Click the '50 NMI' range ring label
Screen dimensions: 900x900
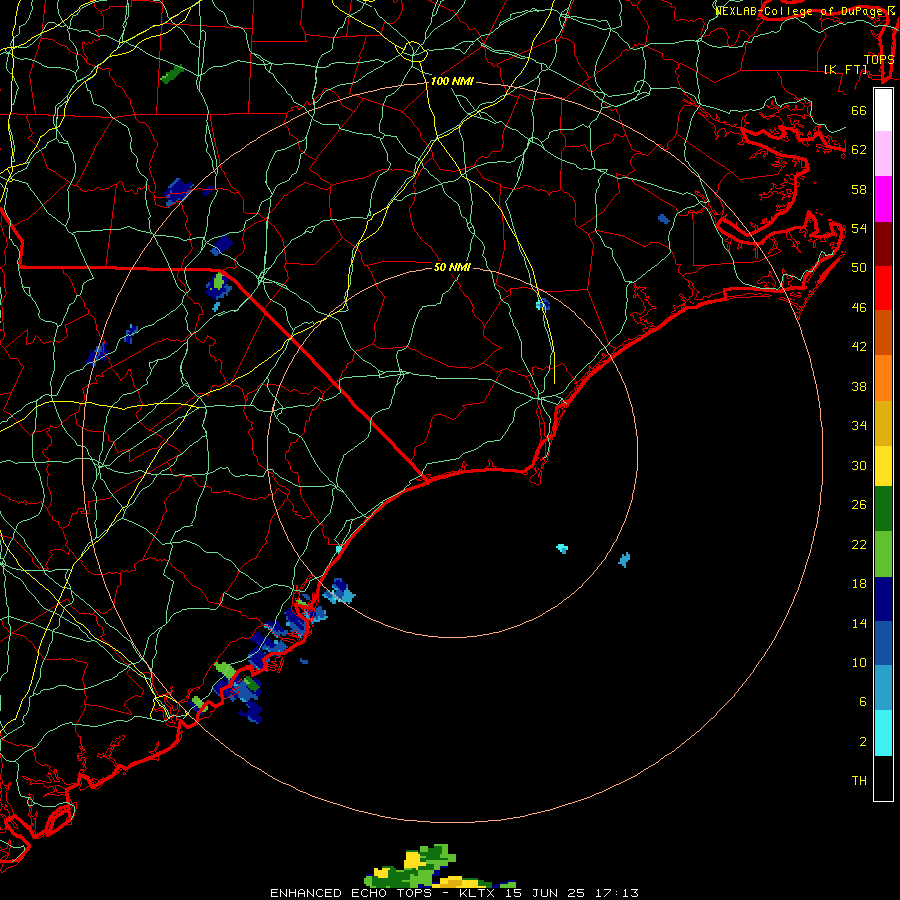[x=452, y=267]
